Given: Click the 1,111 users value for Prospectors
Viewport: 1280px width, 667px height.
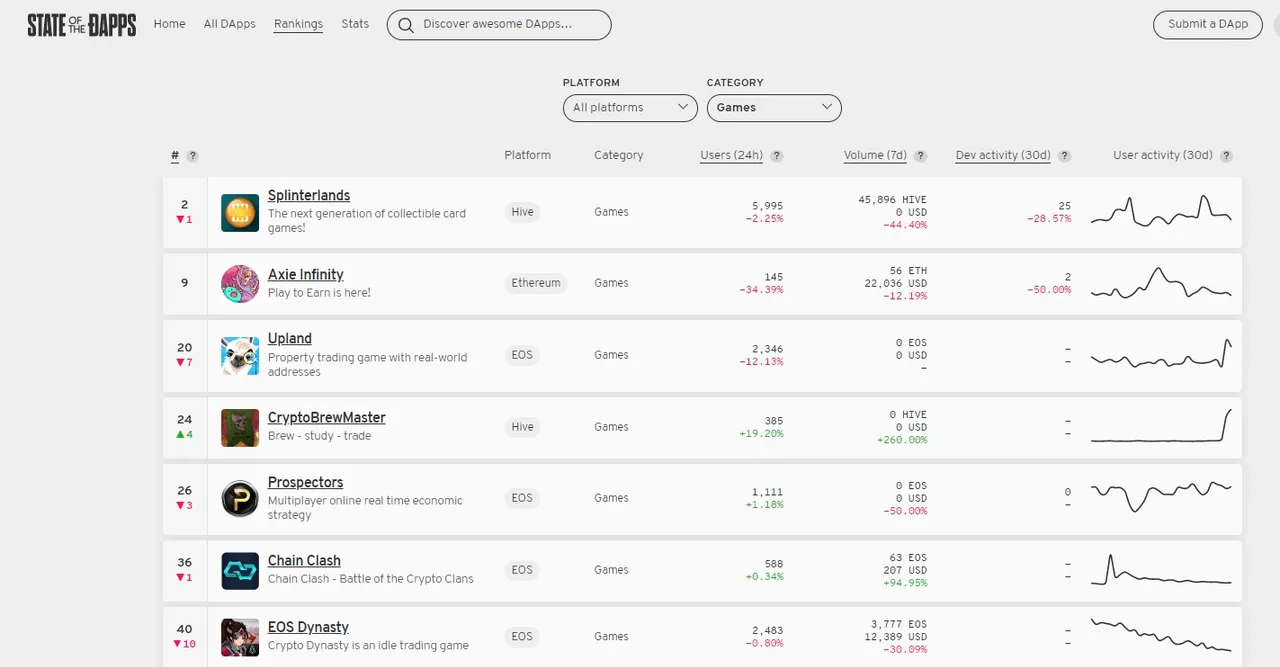Looking at the screenshot, I should pyautogui.click(x=768, y=492).
